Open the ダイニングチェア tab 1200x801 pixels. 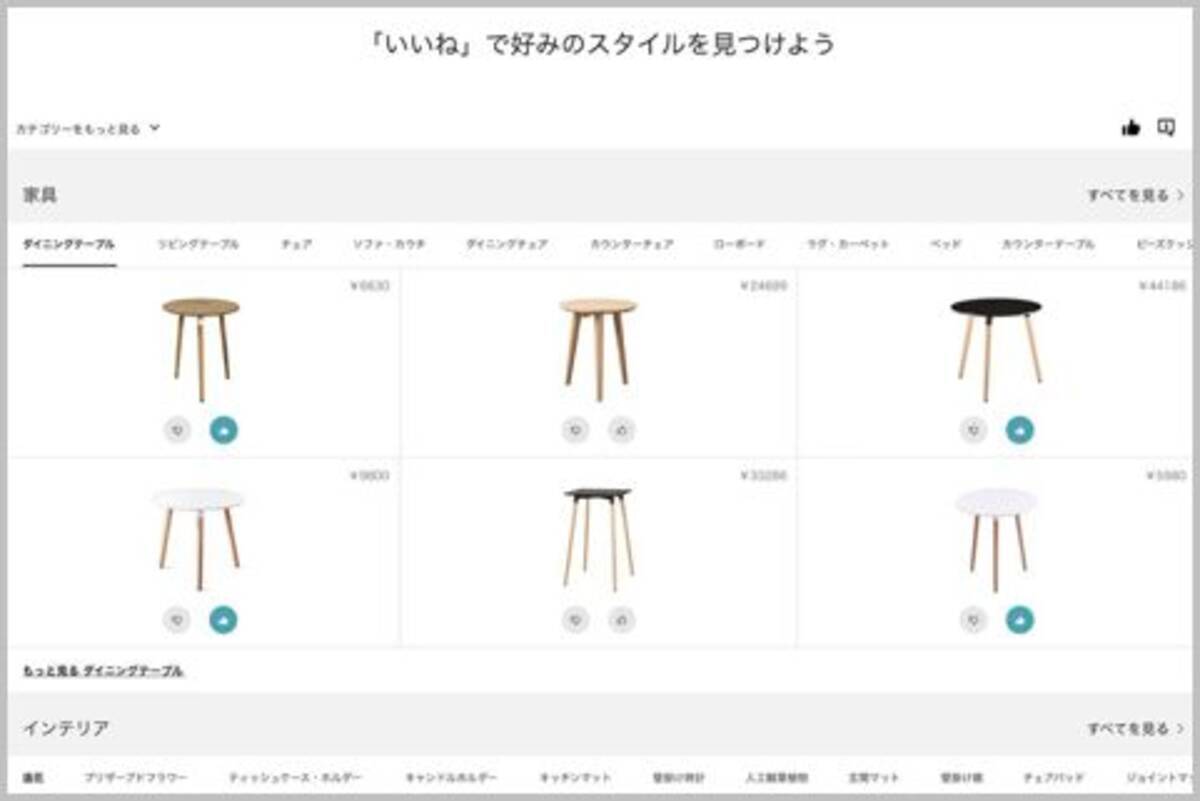tap(507, 244)
